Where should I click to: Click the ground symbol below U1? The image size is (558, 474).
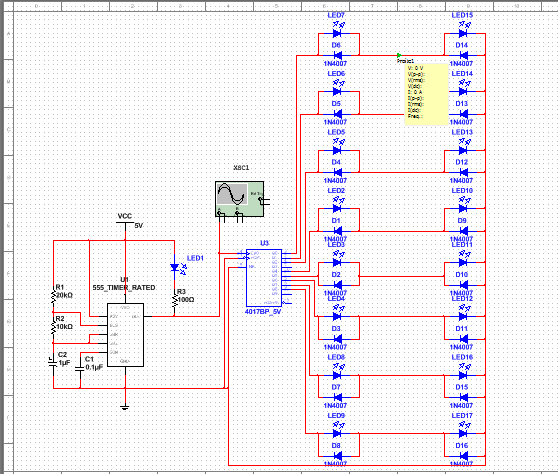click(x=125, y=407)
